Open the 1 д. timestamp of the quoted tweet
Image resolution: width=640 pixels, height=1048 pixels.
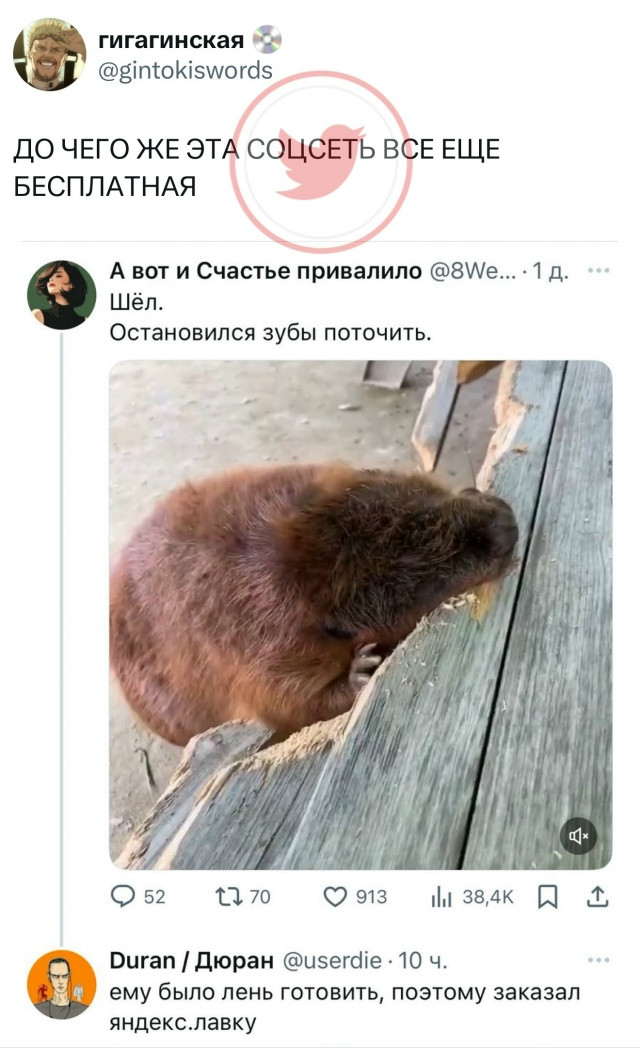tap(550, 271)
